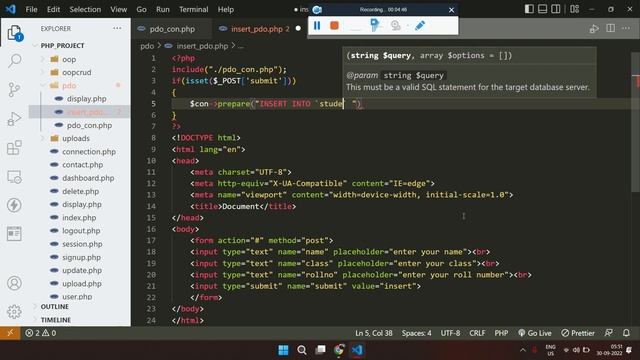Run the PHP file from editor toolbar
The height and width of the screenshot is (360, 640).
click(x=594, y=29)
